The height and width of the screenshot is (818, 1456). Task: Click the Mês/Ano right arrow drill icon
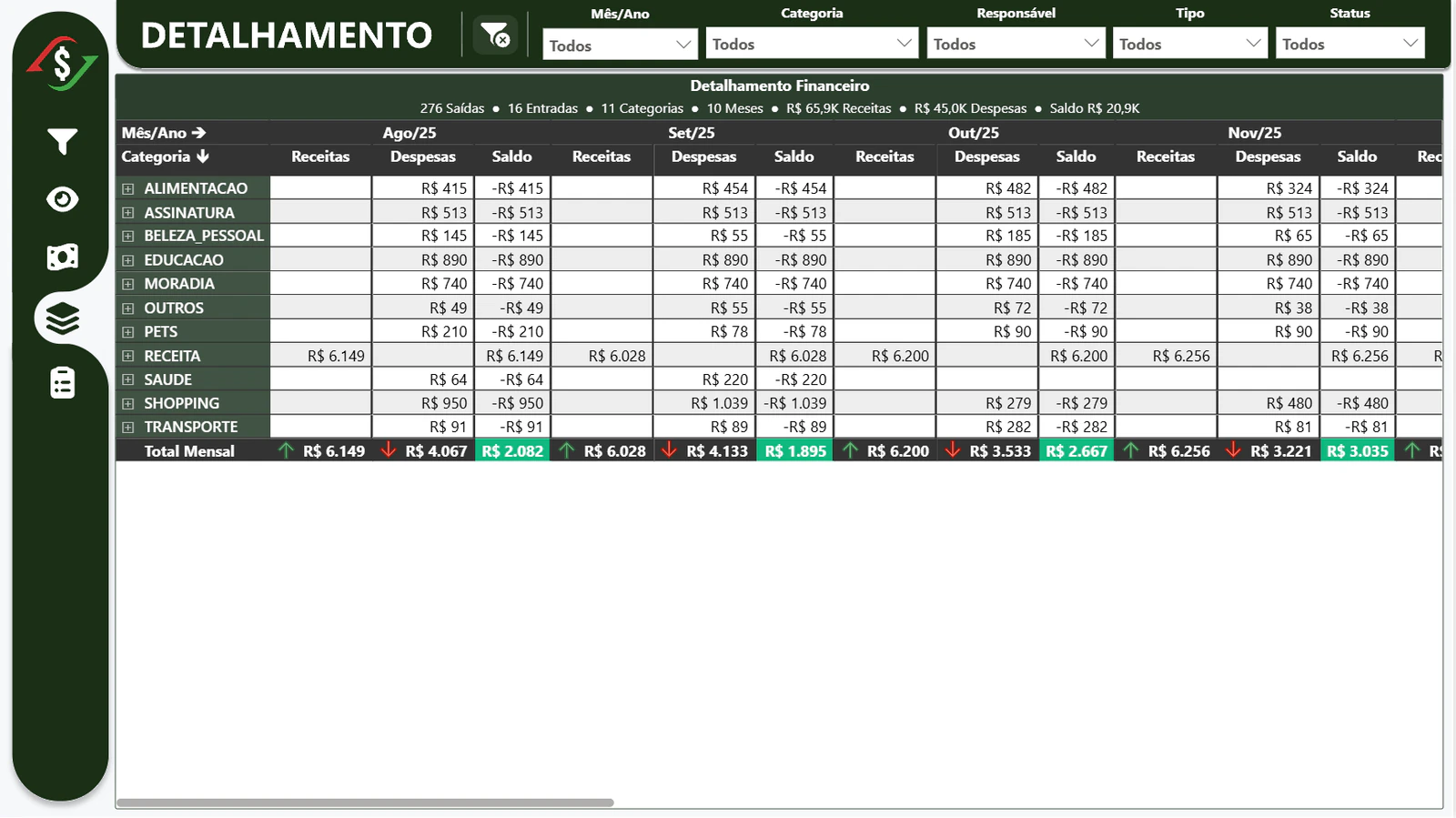pos(199,133)
